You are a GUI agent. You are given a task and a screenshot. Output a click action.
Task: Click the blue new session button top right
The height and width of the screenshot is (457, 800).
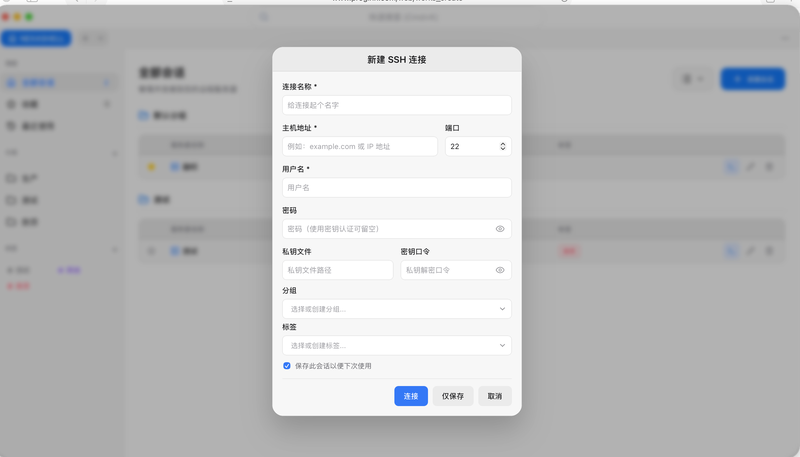(752, 79)
